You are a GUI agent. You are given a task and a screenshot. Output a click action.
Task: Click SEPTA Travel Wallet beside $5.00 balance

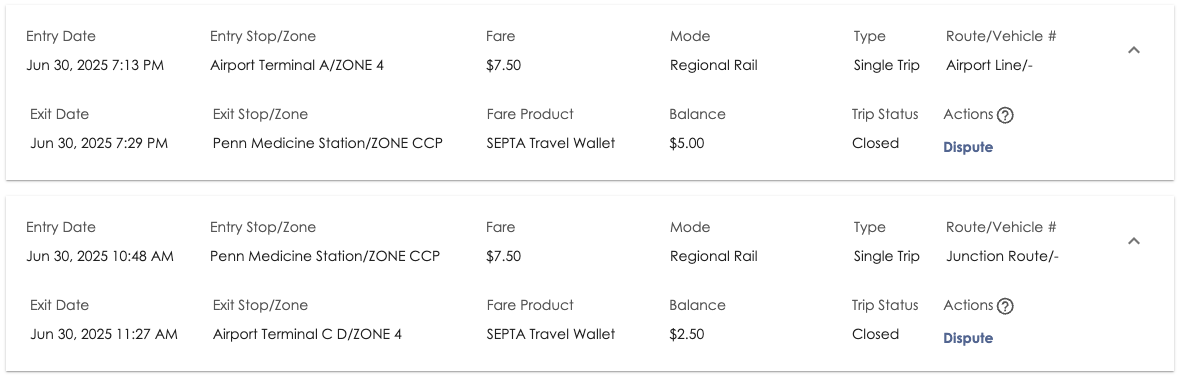(x=551, y=143)
